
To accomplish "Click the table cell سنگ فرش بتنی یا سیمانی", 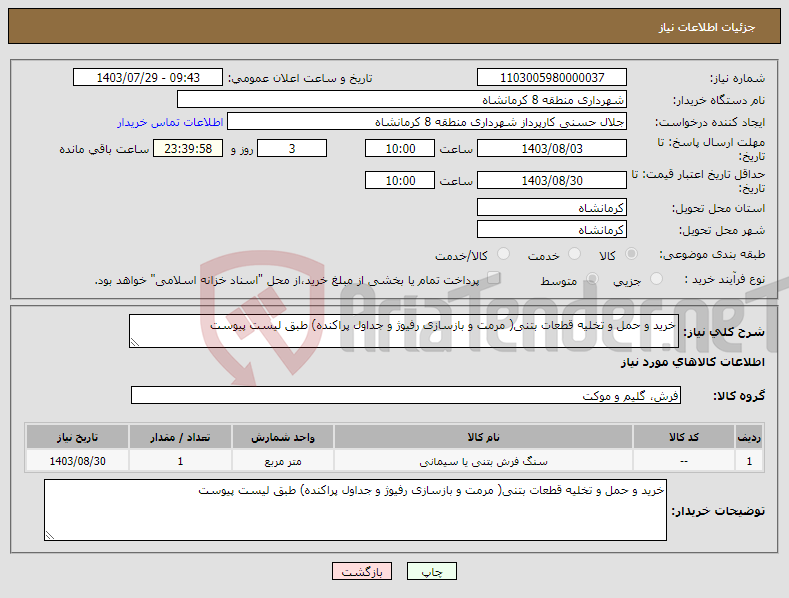I will coord(483,461).
